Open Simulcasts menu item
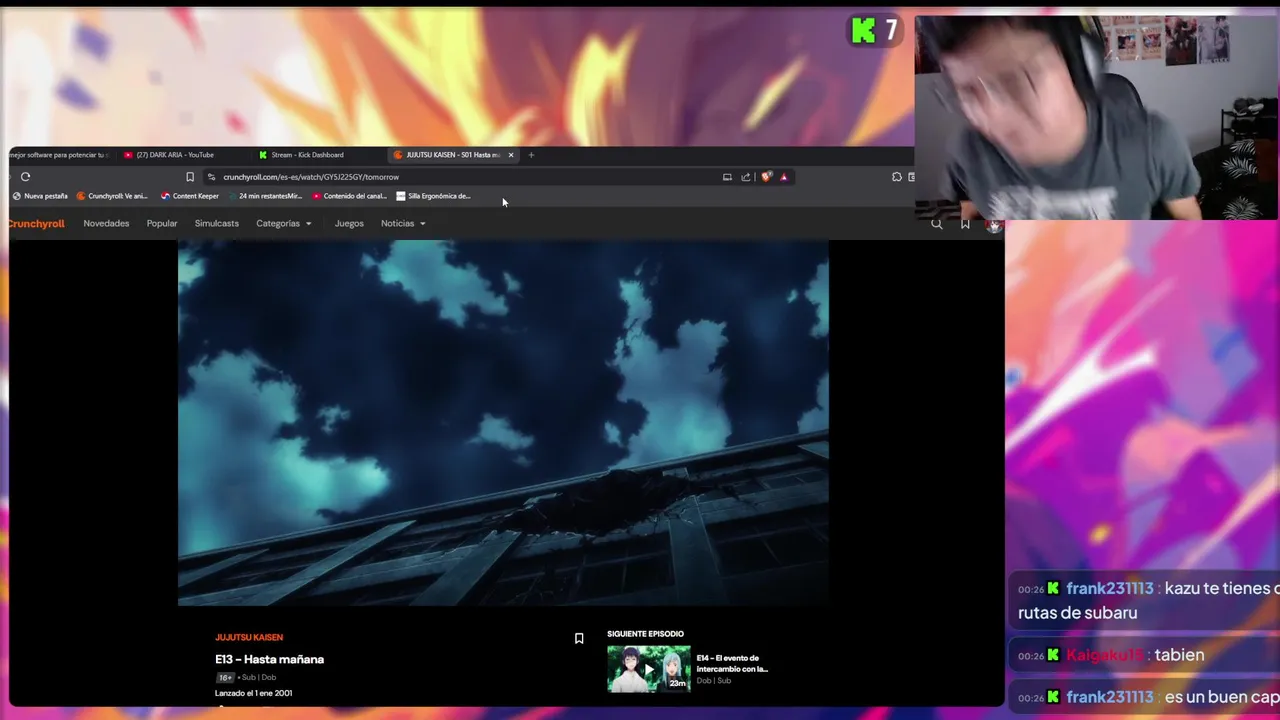 point(217,224)
